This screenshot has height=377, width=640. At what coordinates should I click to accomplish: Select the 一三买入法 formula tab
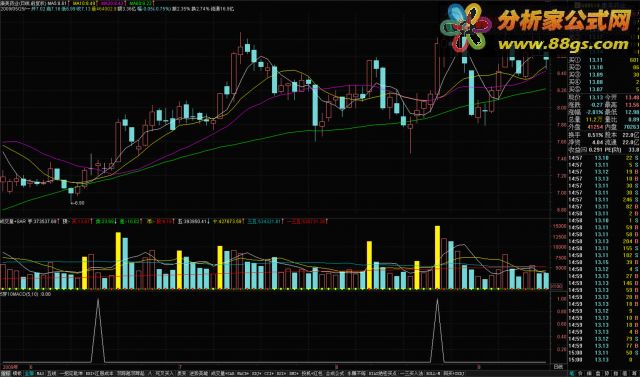tap(412, 373)
